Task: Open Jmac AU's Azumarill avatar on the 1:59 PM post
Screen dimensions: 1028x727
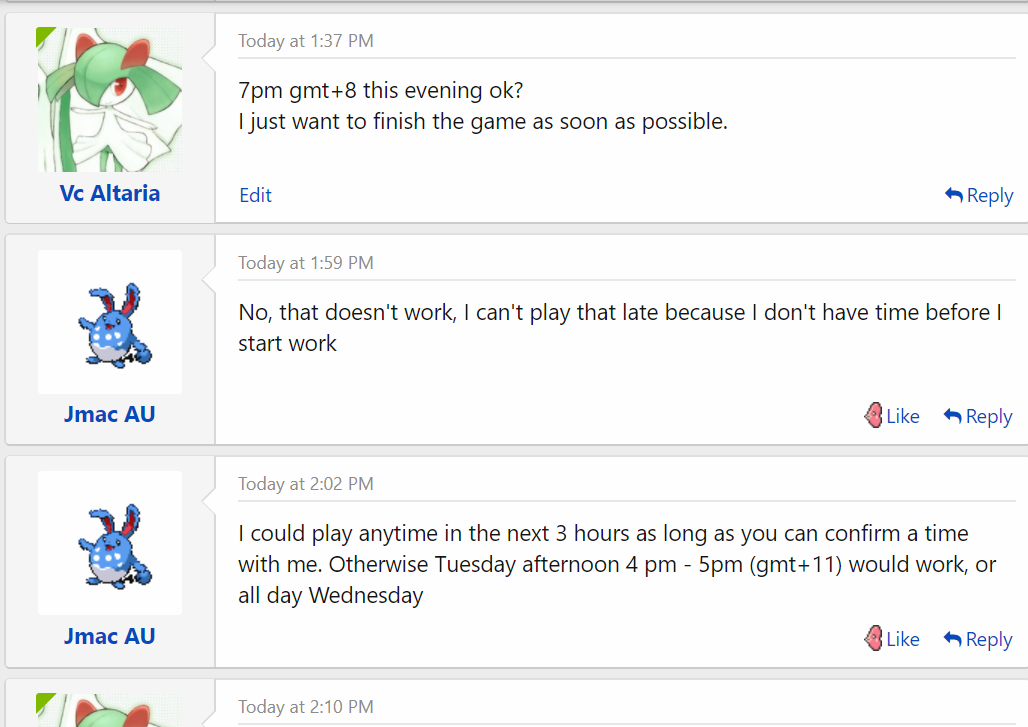Action: point(110,322)
